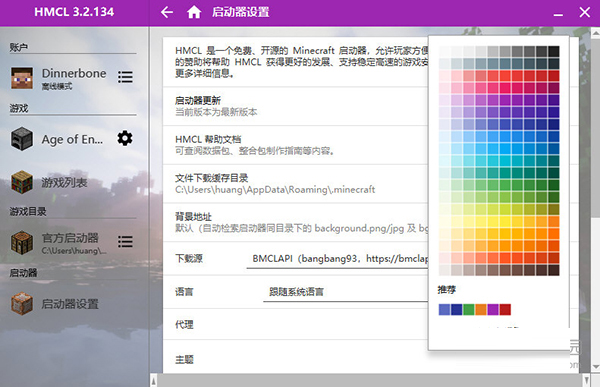Image resolution: width=600 pixels, height=387 pixels.
Task: Go back using the left arrow icon
Action: coord(167,12)
